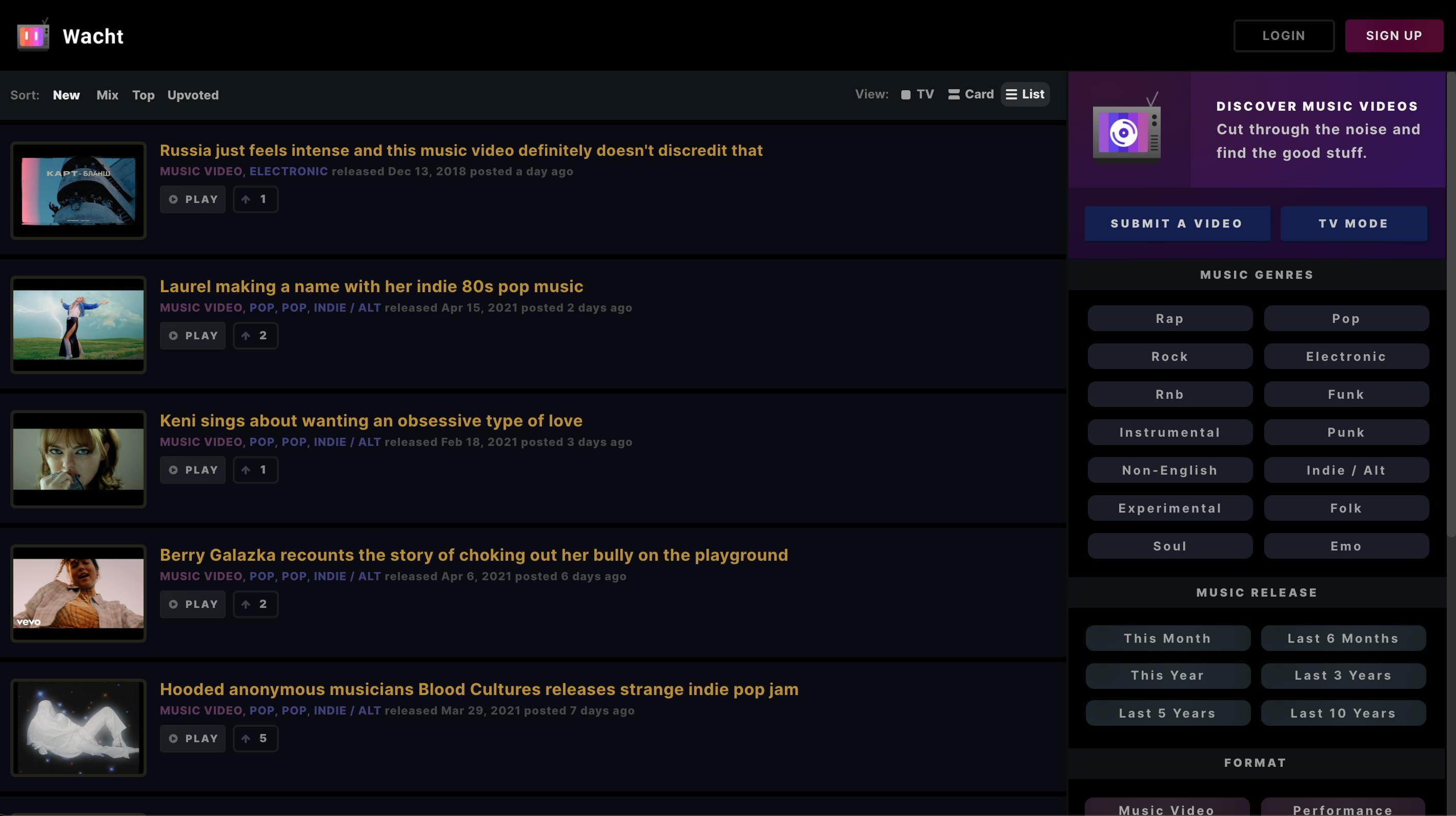Click ELECTRONIC tag on the Russia video
1456x816 pixels.
point(288,171)
